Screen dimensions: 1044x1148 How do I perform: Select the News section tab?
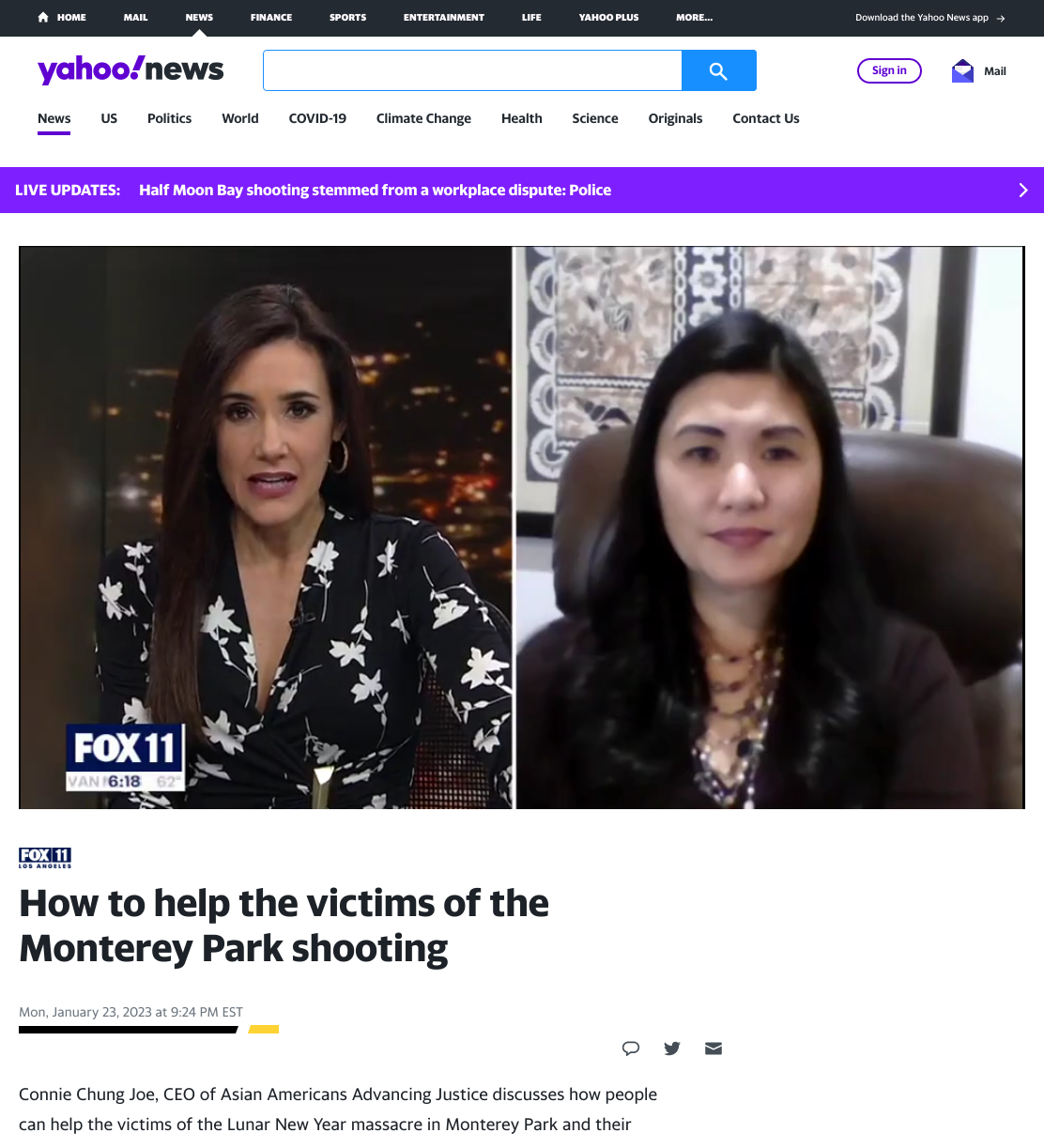pyautogui.click(x=54, y=118)
